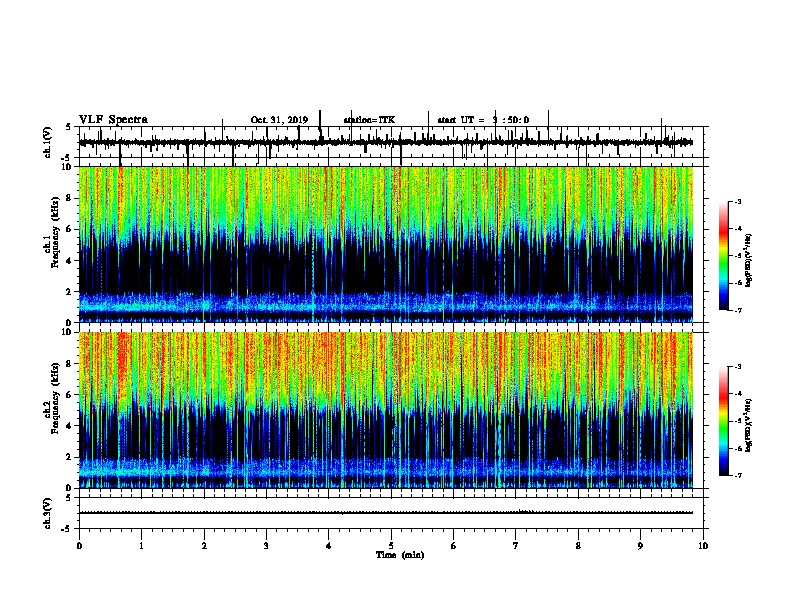Viewport: 792px width, 612px height.
Task: Select the date label 'Oct. 31, 2019'
Action: point(279,120)
